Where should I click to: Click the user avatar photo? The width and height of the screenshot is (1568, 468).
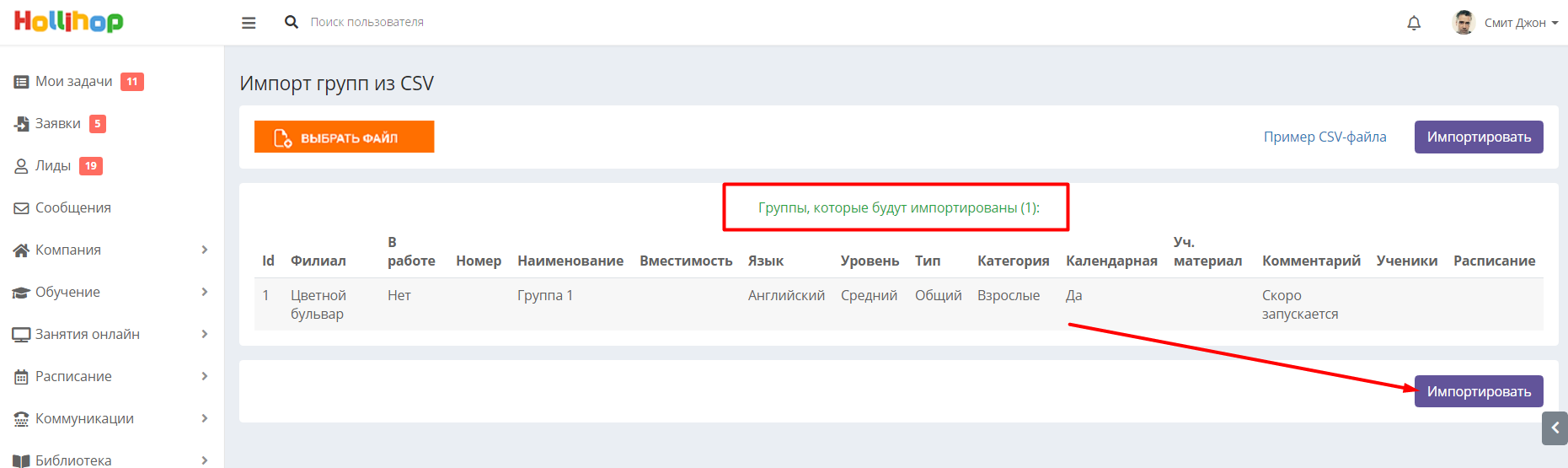(x=1464, y=23)
